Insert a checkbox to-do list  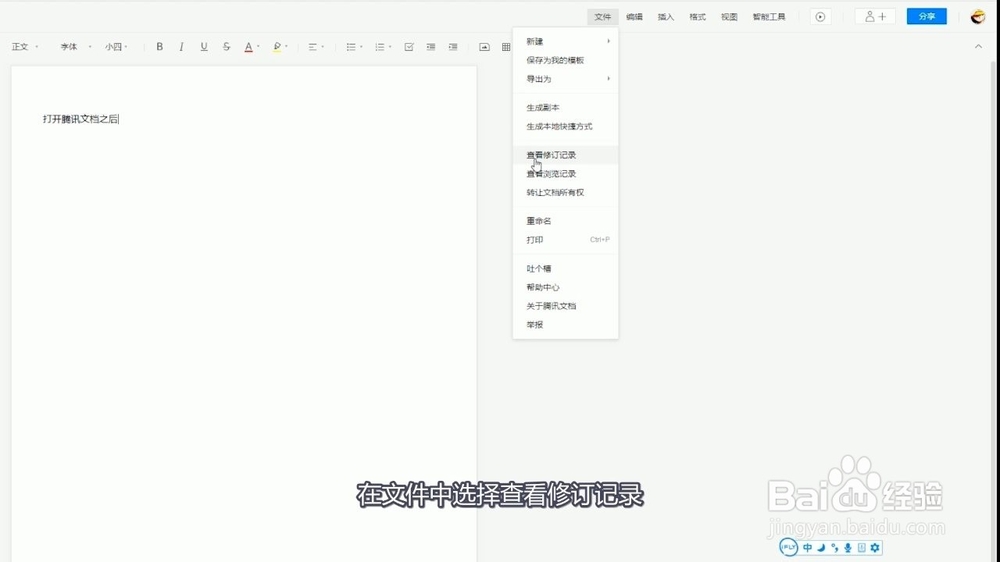click(409, 47)
